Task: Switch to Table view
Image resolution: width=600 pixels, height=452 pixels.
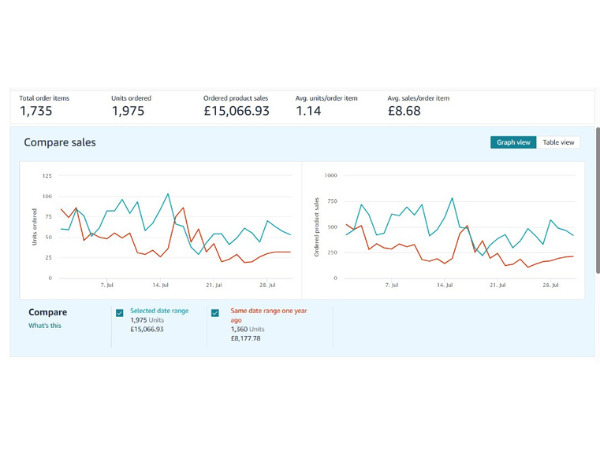Action: (x=558, y=143)
